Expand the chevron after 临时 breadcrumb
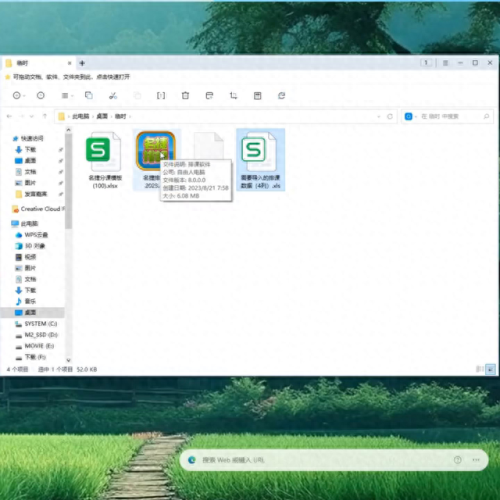The height and width of the screenshot is (500, 500). coord(130,116)
